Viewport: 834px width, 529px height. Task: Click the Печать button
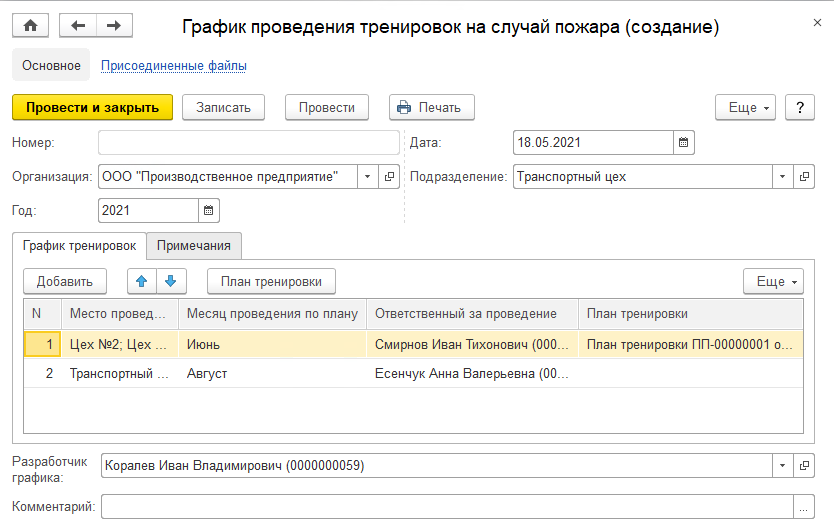(x=431, y=108)
